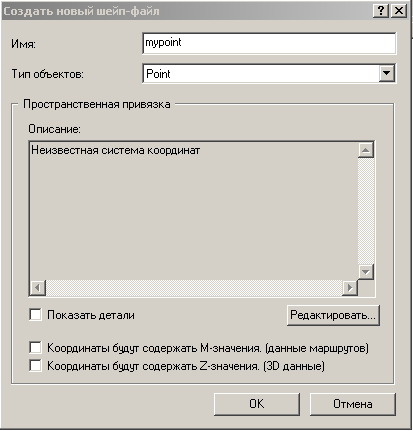
Task: Click the right arrow of horizontal scrollbar
Action: 350,287
